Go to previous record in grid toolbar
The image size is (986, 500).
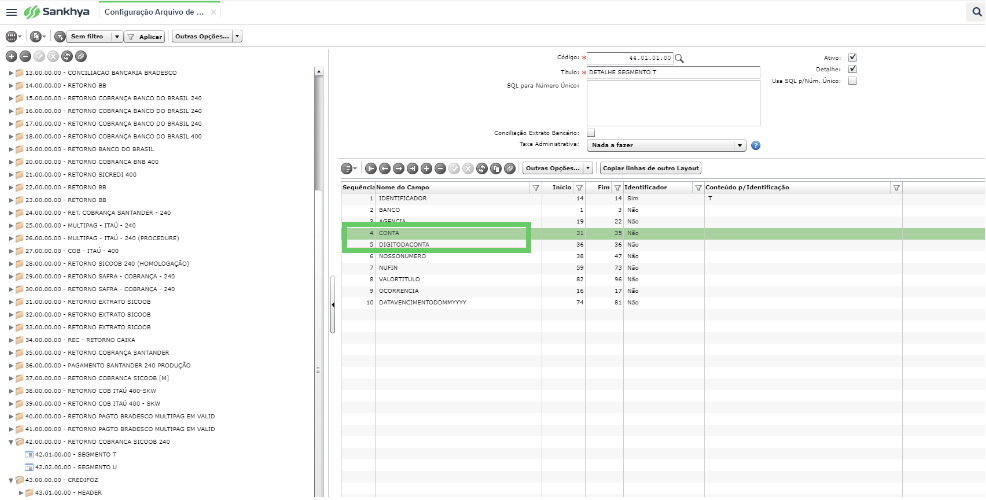click(384, 169)
